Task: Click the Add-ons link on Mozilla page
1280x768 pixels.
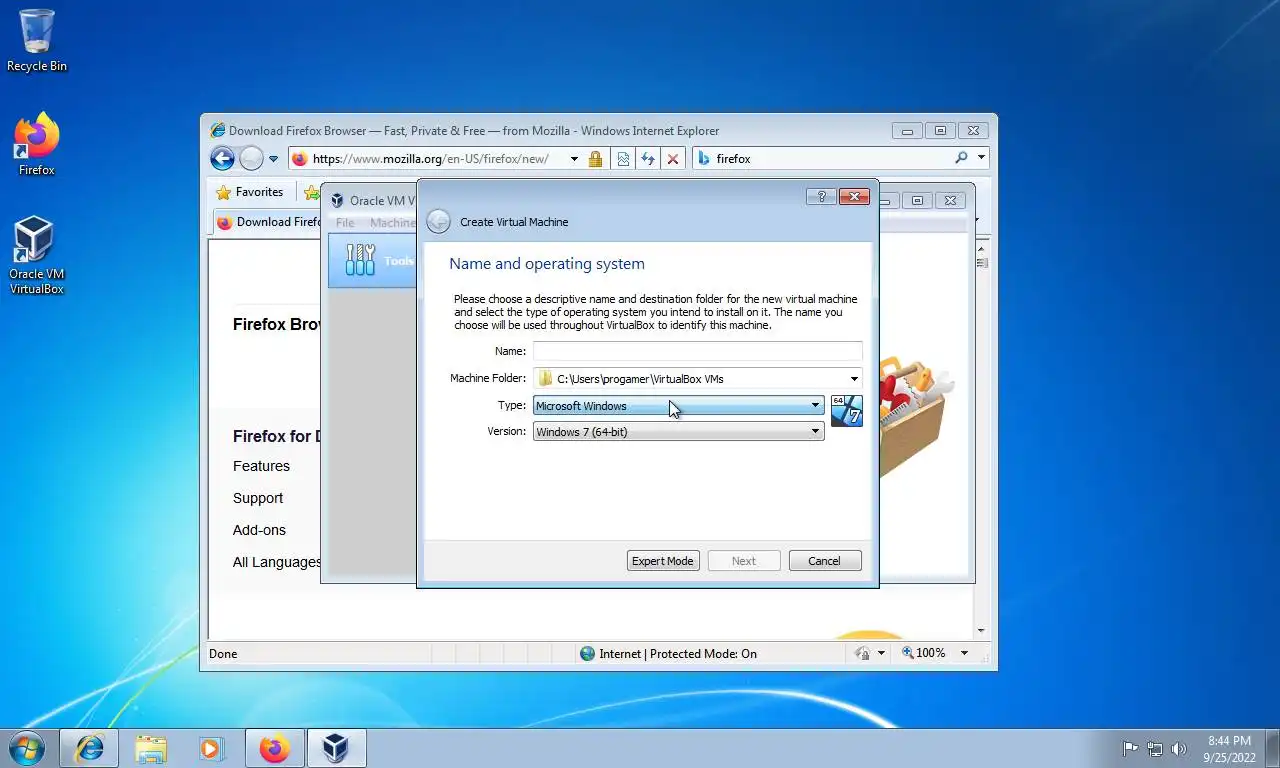Action: tap(259, 530)
